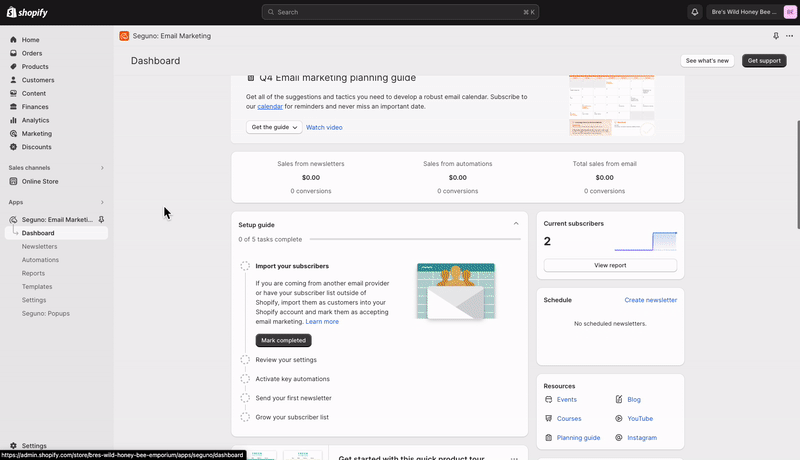This screenshot has height=460, width=800.
Task: Toggle the Send your first newsletter circle
Action: (x=245, y=398)
